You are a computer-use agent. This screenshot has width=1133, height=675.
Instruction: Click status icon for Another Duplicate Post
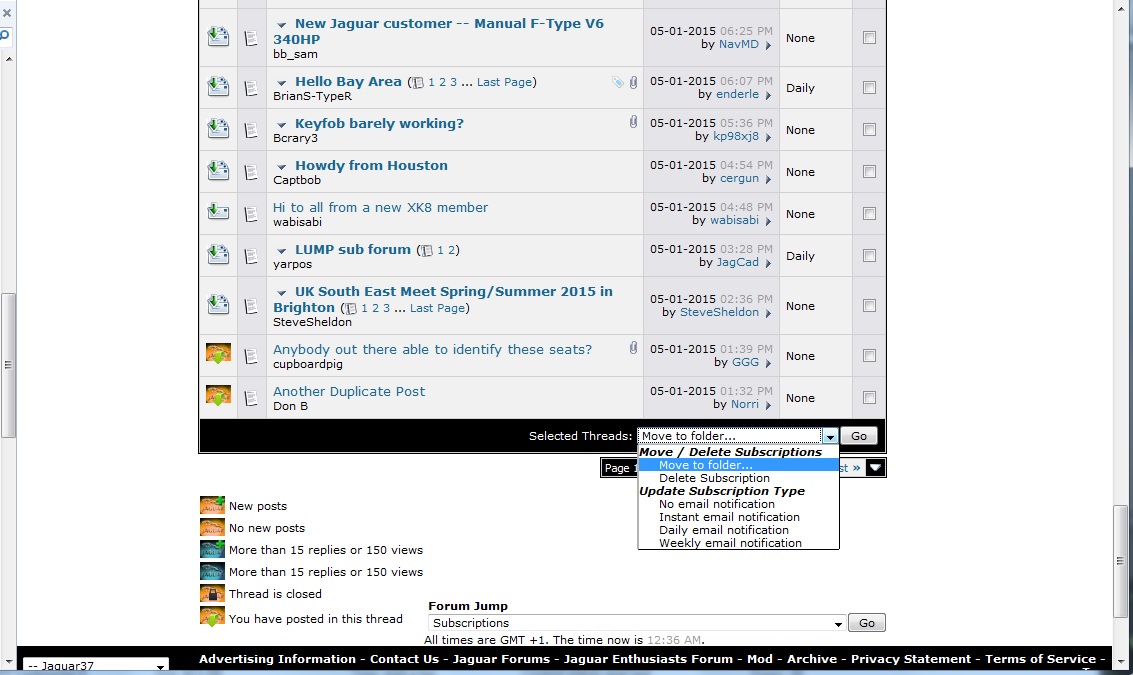[218, 397]
